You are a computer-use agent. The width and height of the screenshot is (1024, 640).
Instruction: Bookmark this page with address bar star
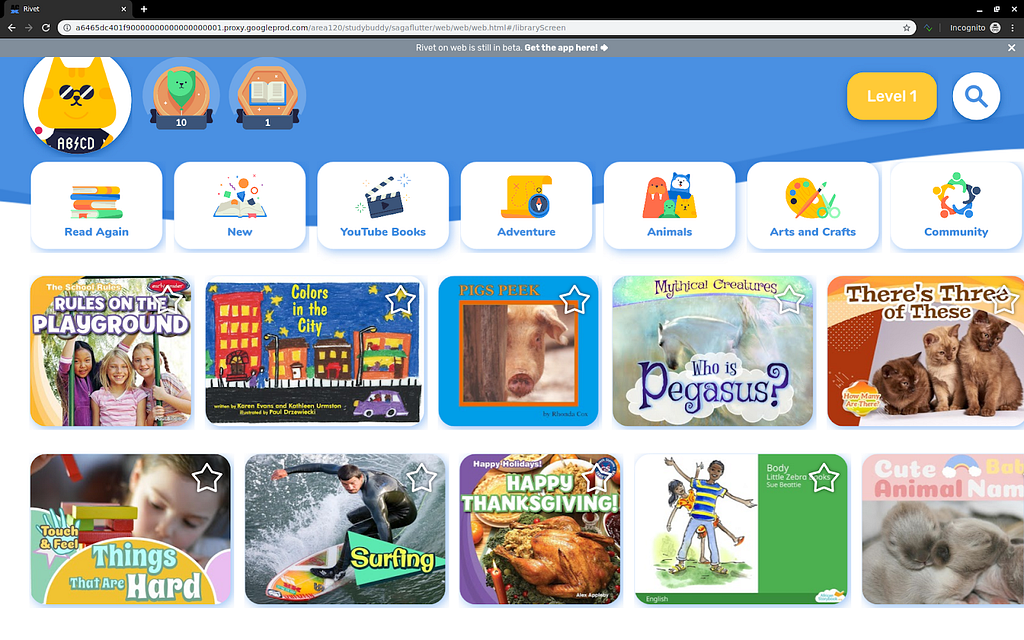pos(906,27)
